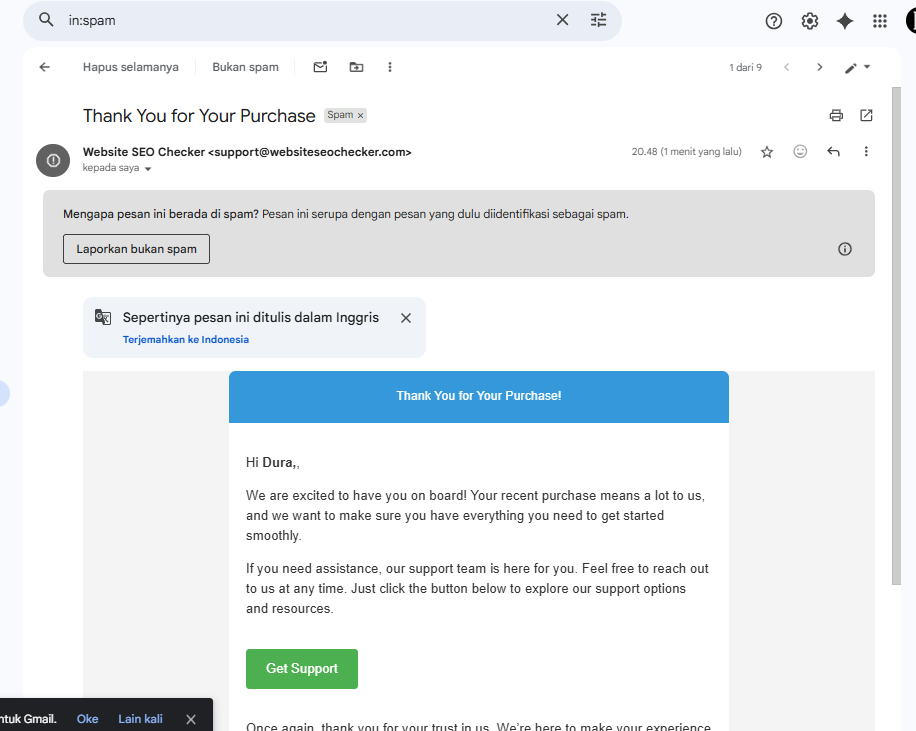Click the green 'Get Support' button
The height and width of the screenshot is (731, 916).
pos(302,669)
